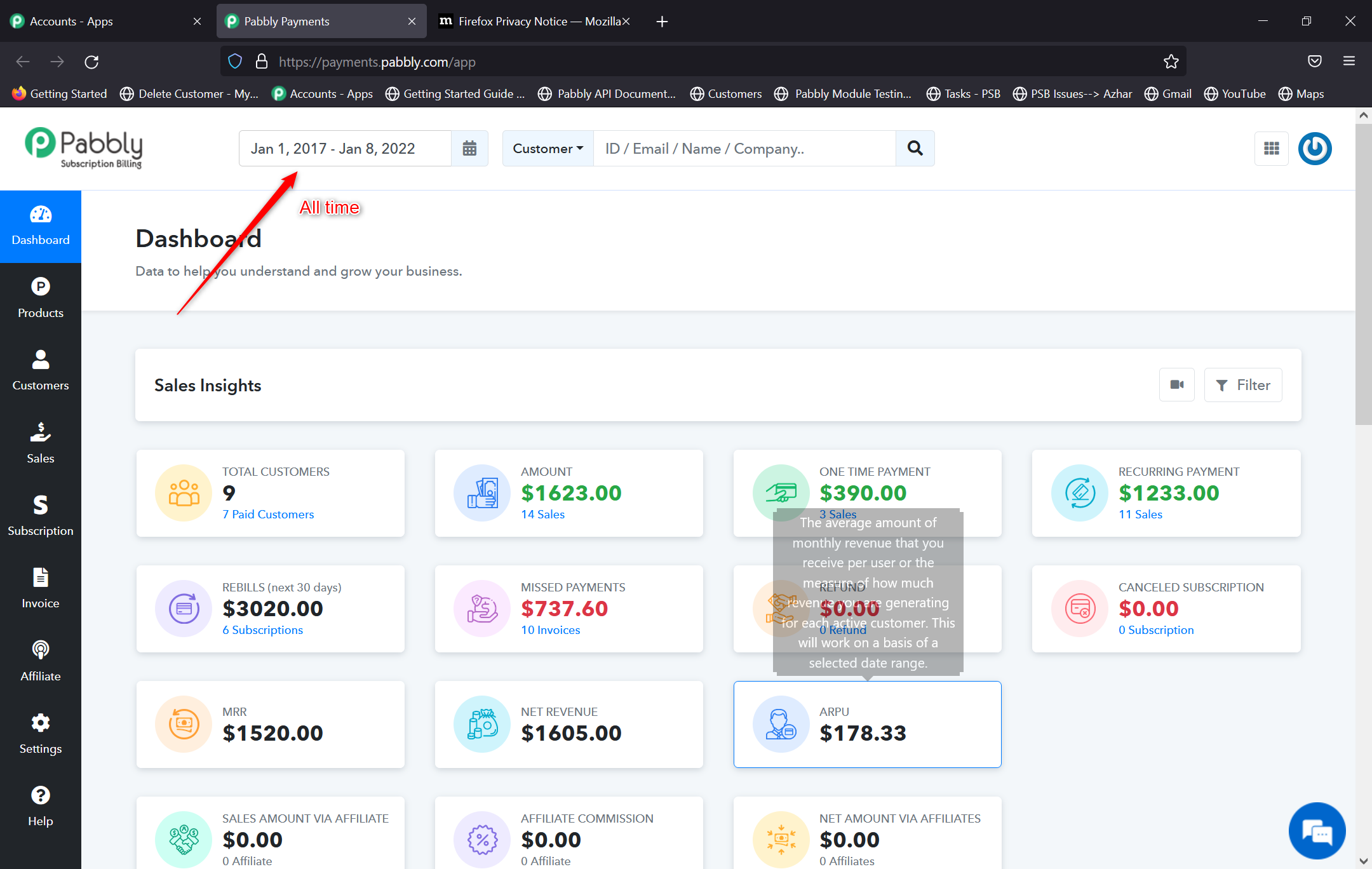Image resolution: width=1372 pixels, height=869 pixels.
Task: Click the Canceled Subscription icon
Action: tap(1080, 609)
